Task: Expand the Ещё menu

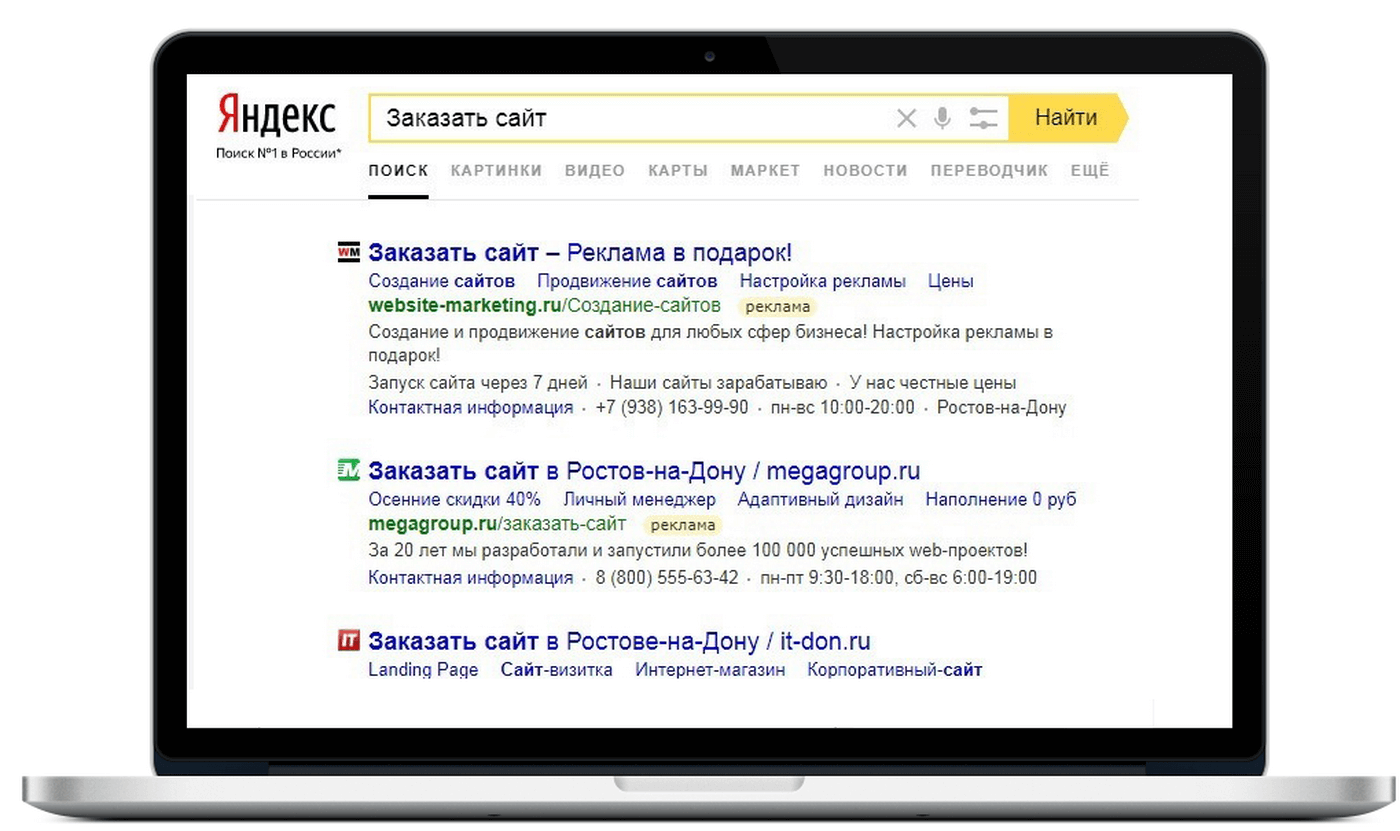Action: click(1090, 171)
